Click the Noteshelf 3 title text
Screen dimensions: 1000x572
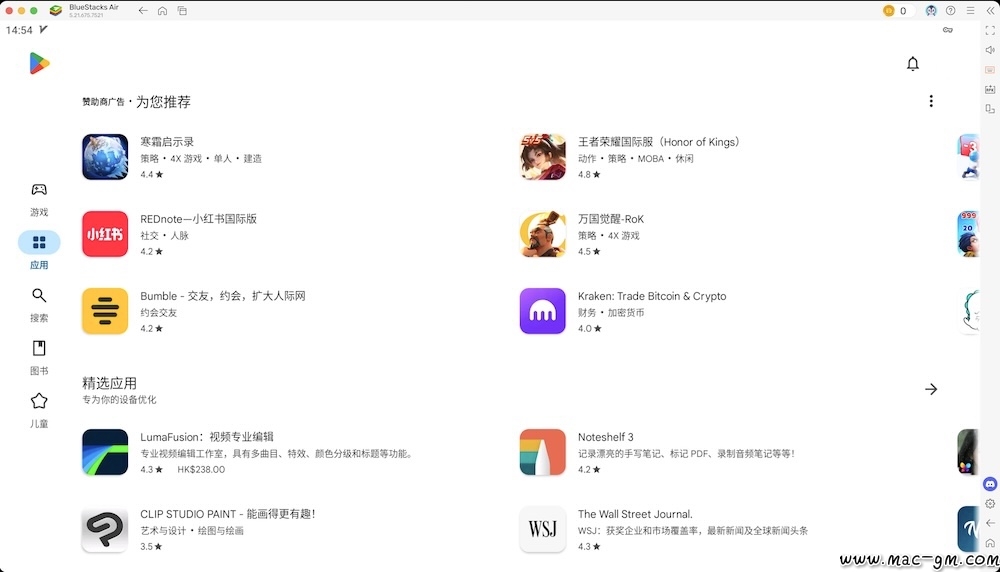click(605, 437)
